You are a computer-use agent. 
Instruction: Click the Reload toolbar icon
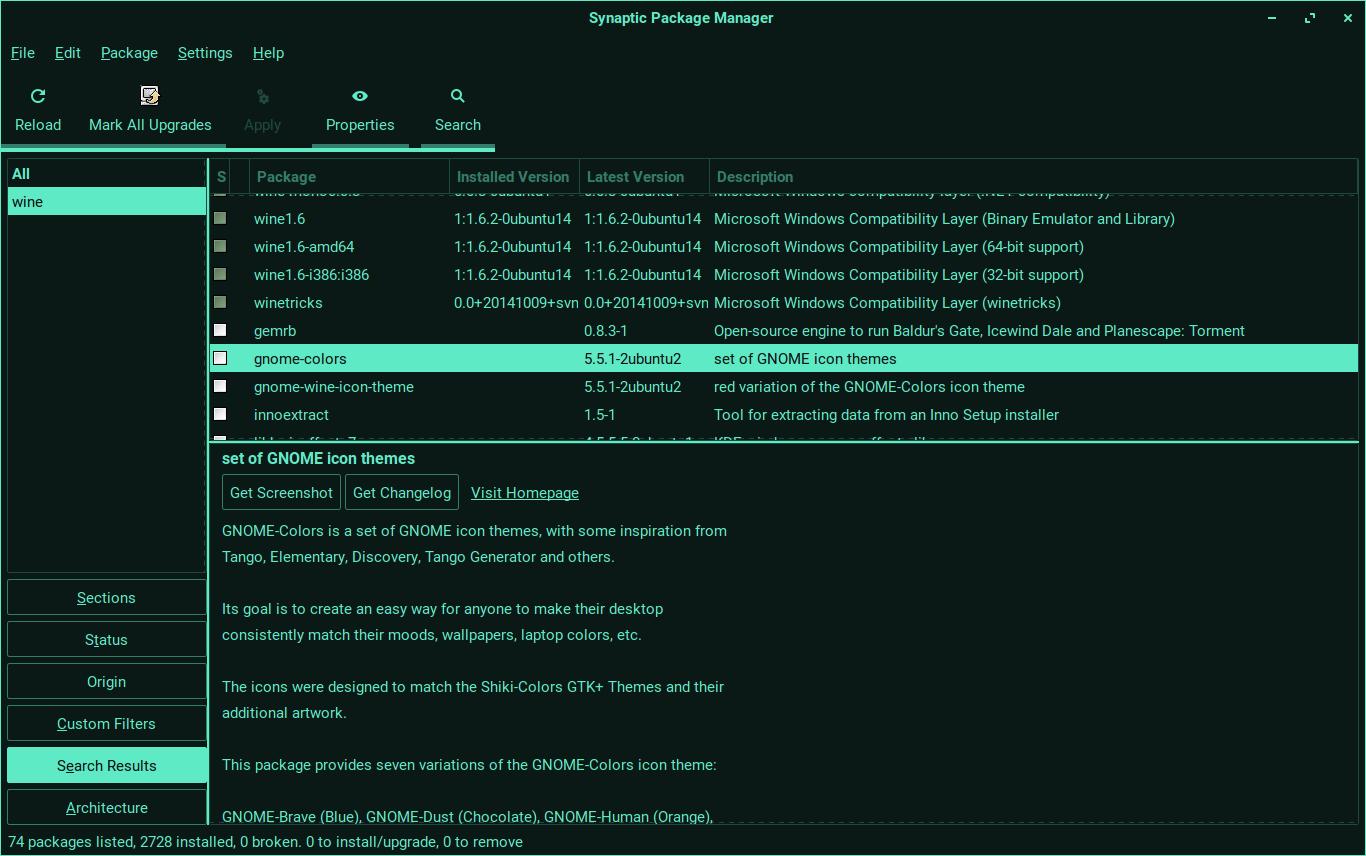(38, 96)
